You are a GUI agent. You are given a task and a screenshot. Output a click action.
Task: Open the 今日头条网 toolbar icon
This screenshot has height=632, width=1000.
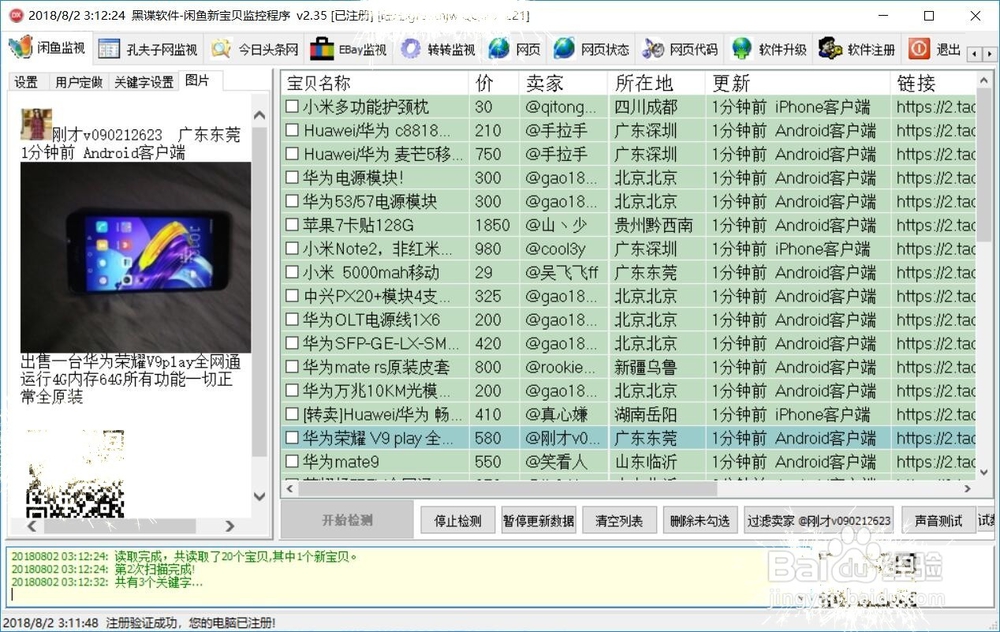pyautogui.click(x=221, y=49)
